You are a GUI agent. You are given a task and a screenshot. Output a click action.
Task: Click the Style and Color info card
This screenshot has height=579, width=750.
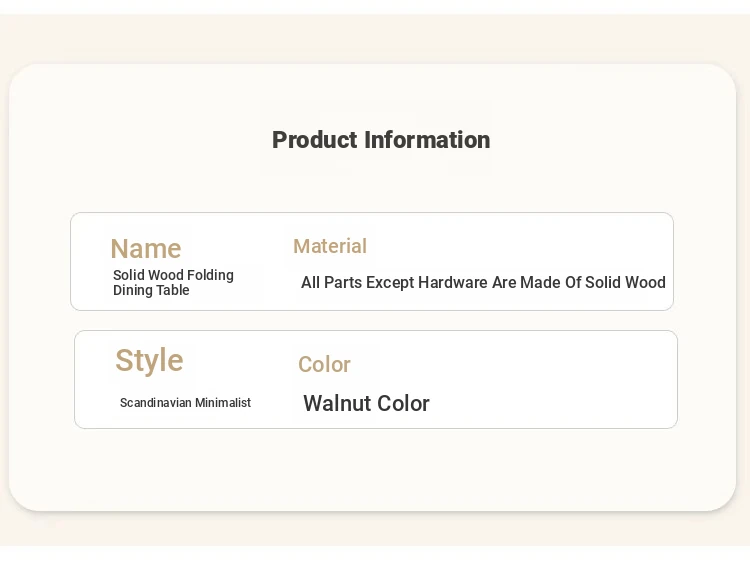tap(376, 379)
